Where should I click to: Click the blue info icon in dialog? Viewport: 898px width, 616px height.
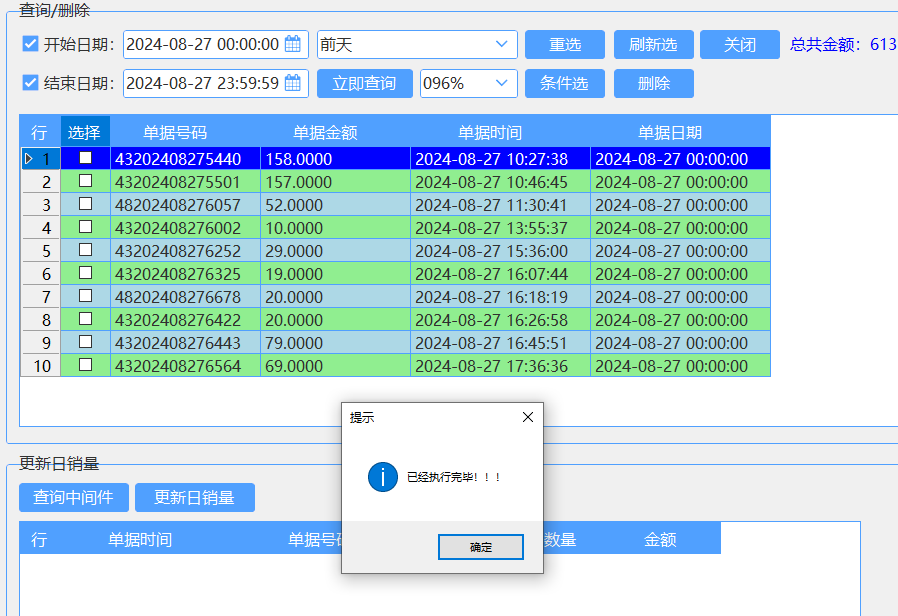click(x=383, y=477)
